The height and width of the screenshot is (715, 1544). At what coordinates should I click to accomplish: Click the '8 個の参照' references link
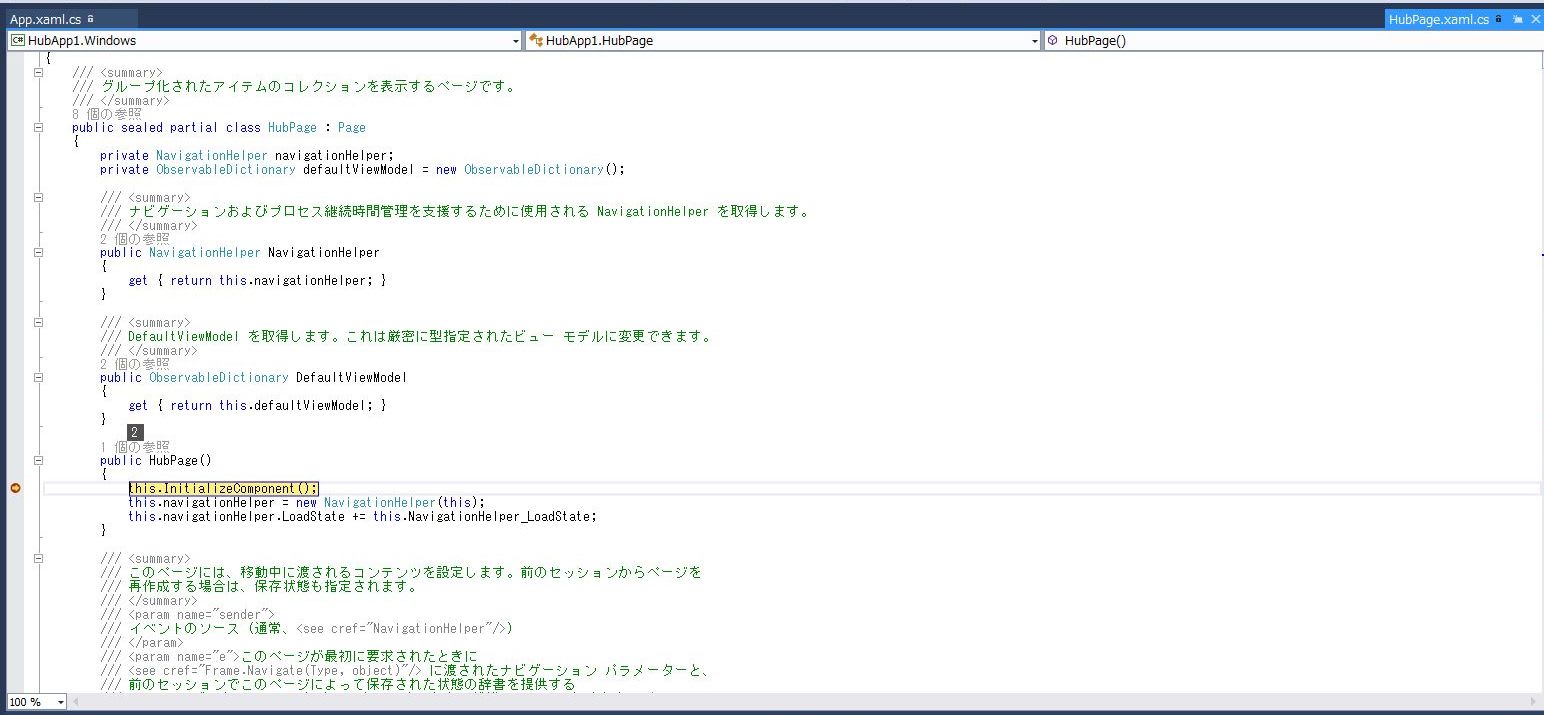pyautogui.click(x=106, y=114)
